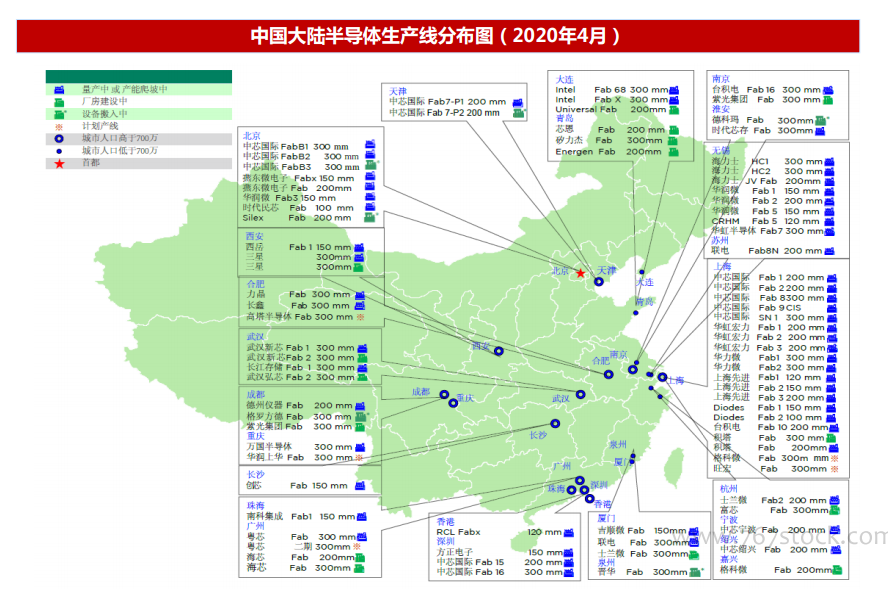Click the 合肥 header in Hefei box
Viewport: 888px width, 589px height.
(255, 284)
